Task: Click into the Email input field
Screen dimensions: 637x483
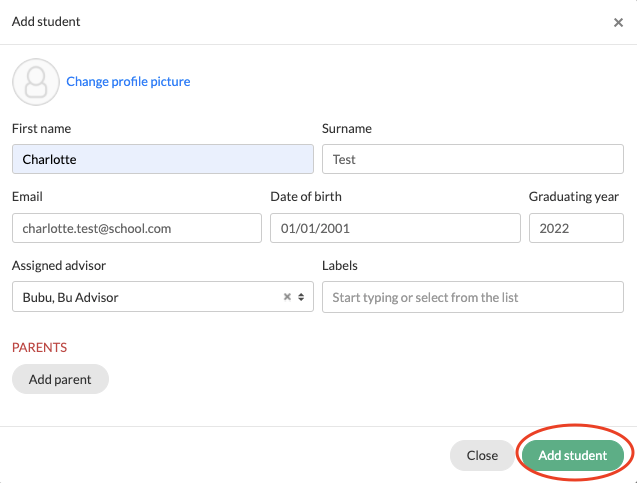Action: (136, 228)
